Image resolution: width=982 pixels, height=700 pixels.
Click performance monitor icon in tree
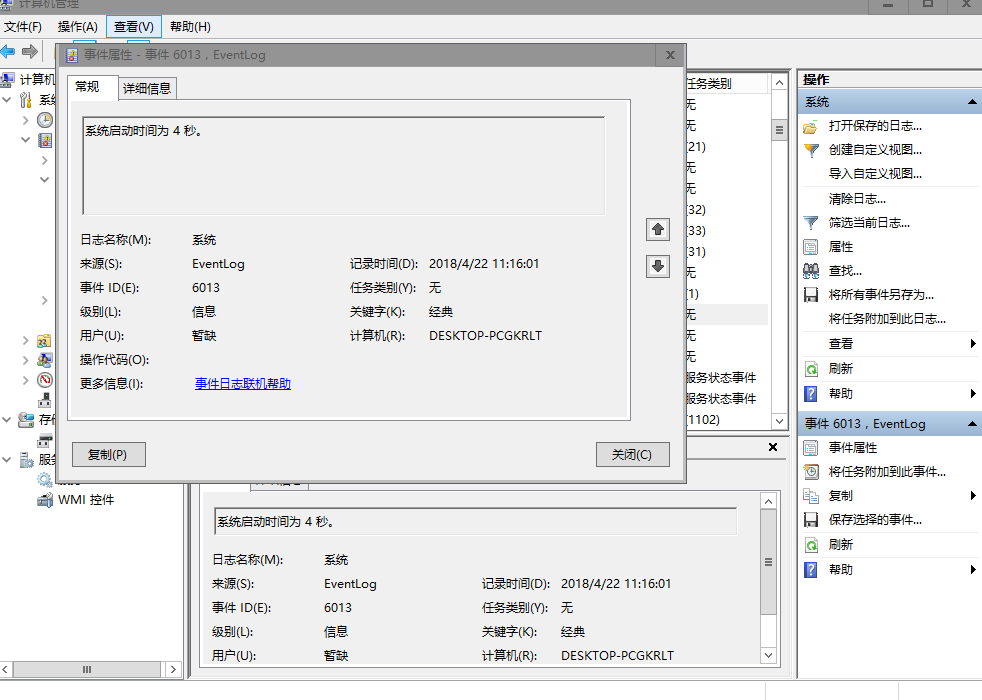coord(45,379)
